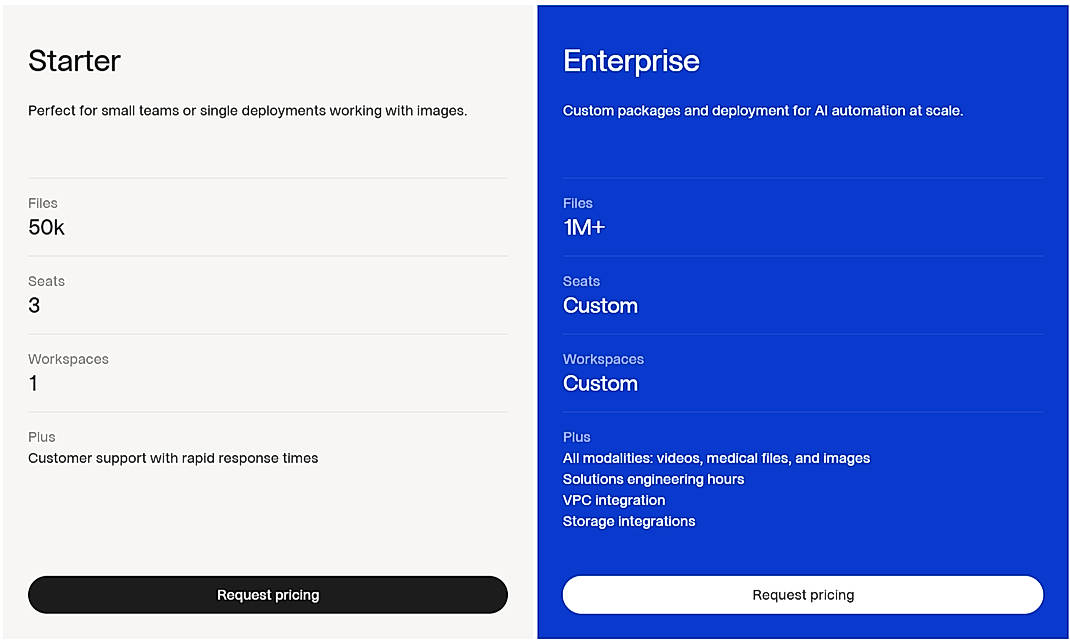This screenshot has height=640, width=1070.
Task: Select the Seats label in the Starter card
Action: tap(46, 281)
